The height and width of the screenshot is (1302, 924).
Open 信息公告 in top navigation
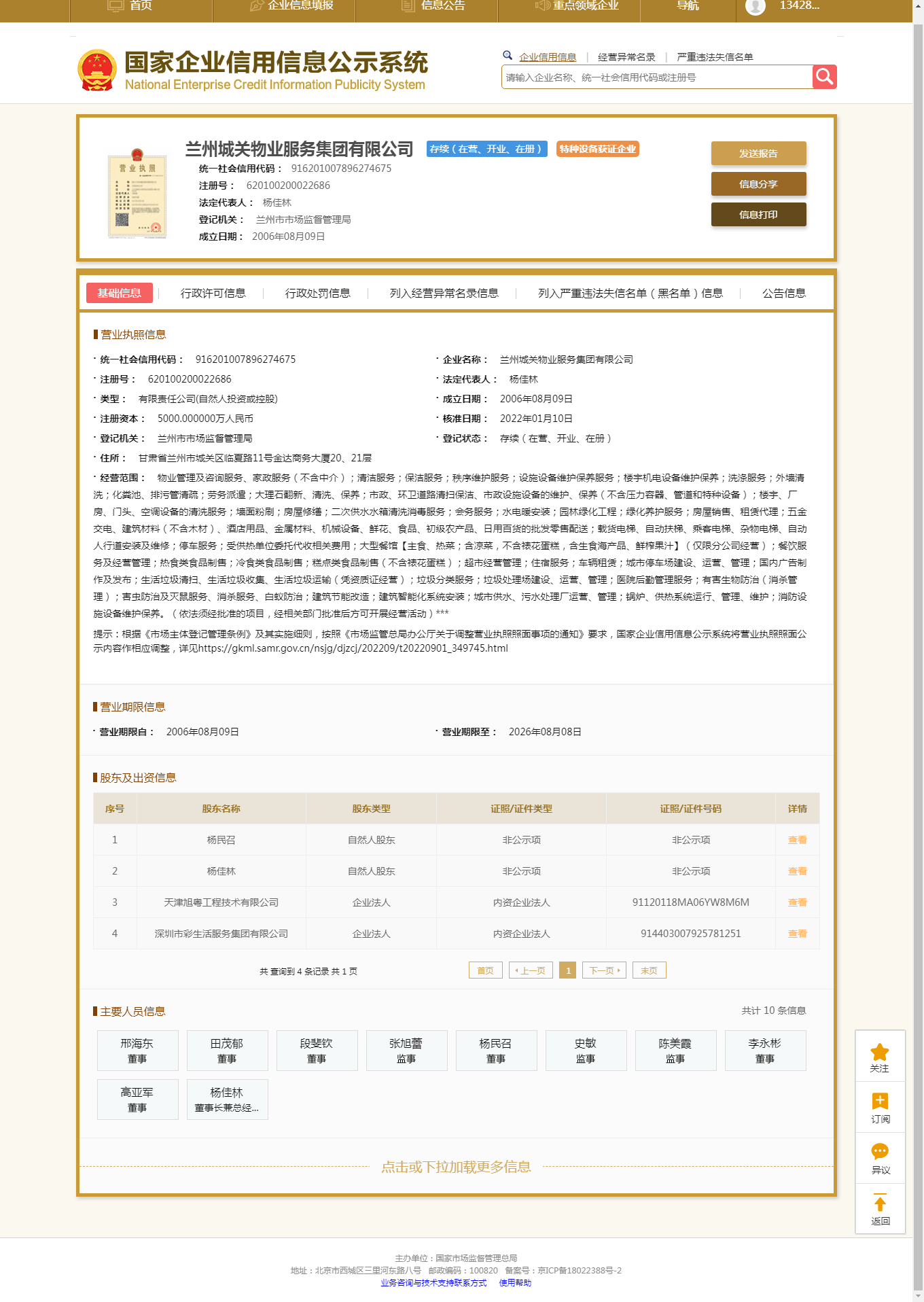(443, 5)
